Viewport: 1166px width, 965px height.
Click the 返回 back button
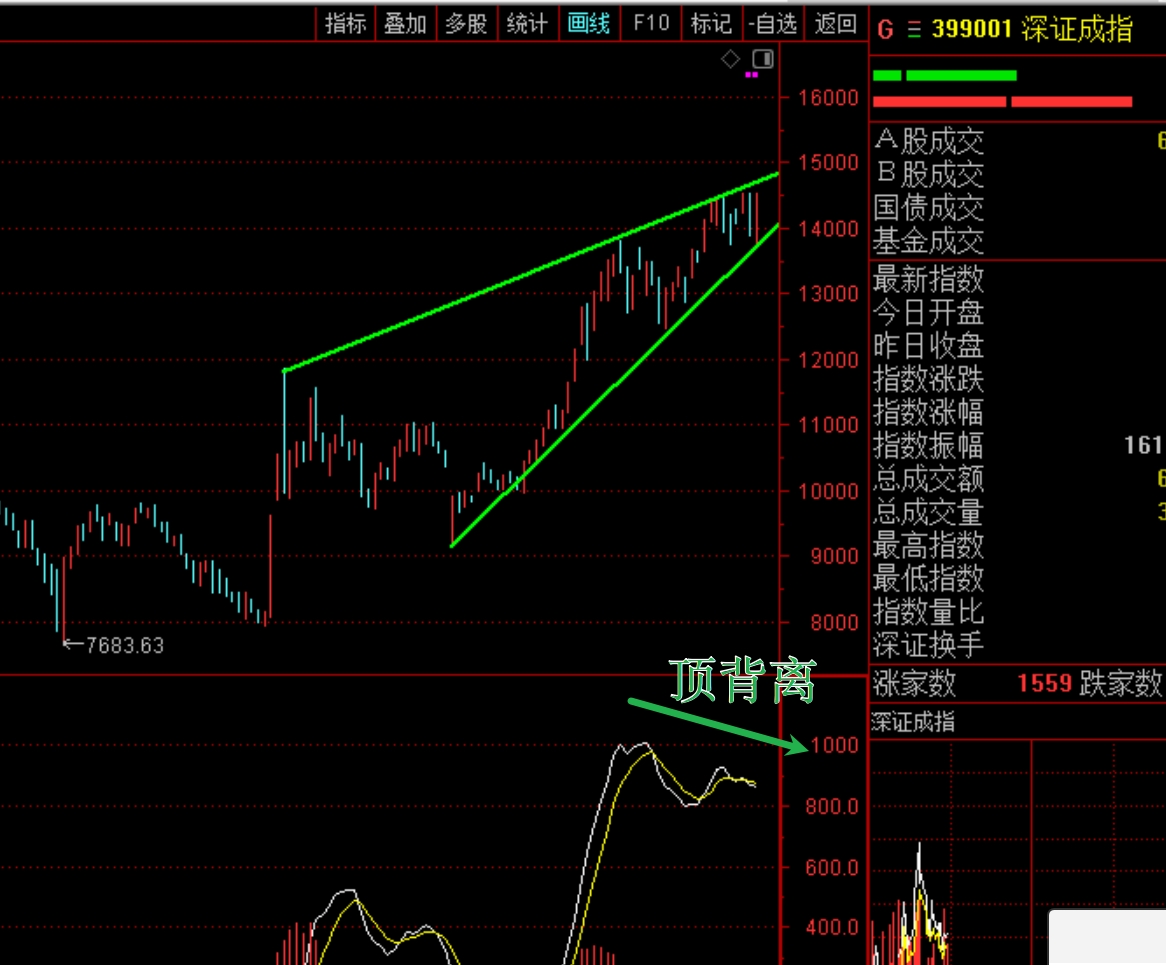[835, 24]
